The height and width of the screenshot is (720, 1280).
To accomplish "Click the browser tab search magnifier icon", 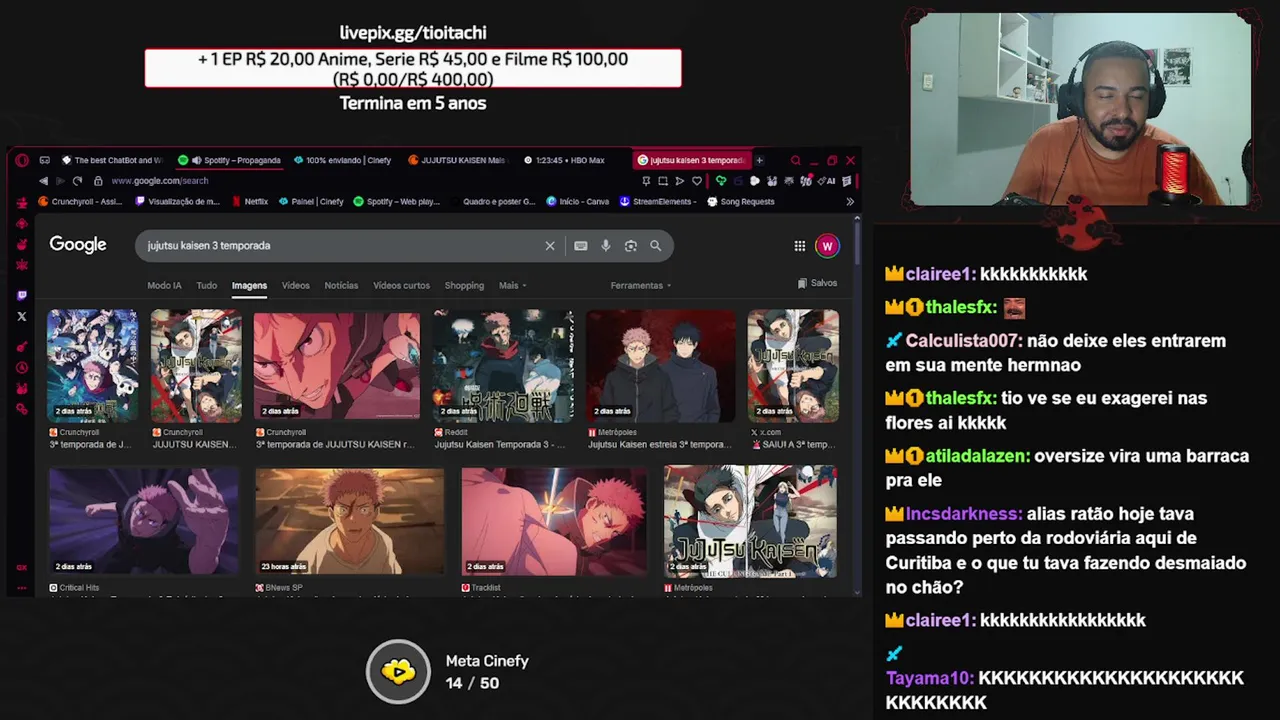I will (x=795, y=160).
